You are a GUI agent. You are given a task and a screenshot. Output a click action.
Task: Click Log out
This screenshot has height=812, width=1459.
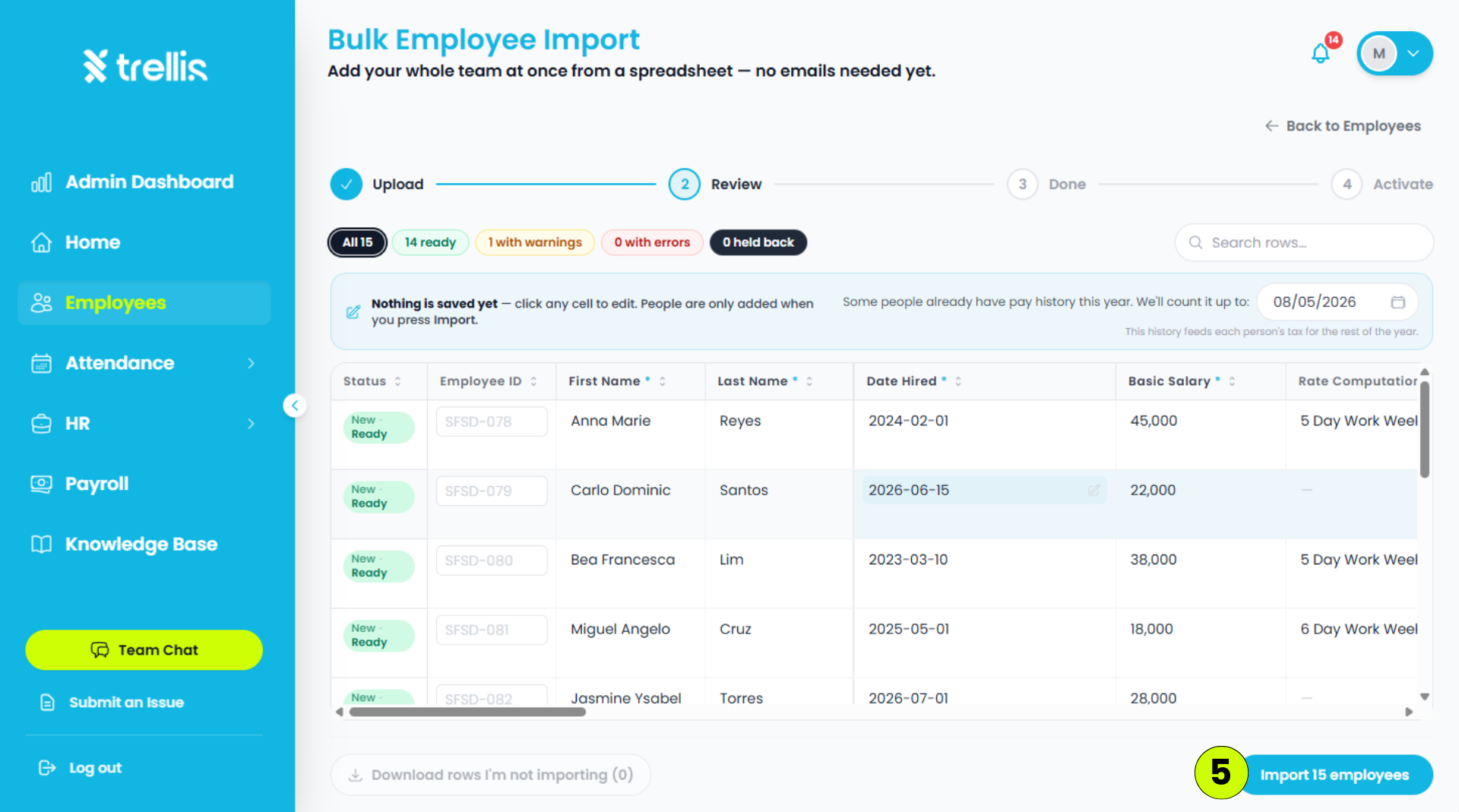pos(95,768)
